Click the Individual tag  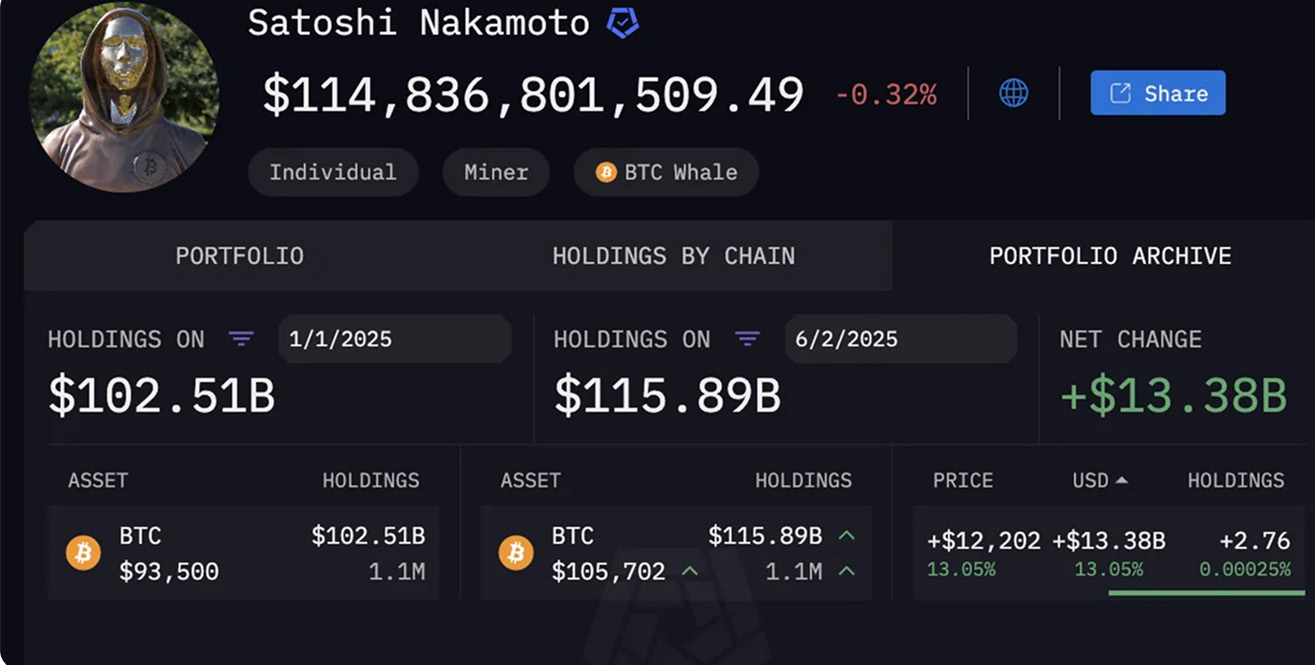click(333, 172)
